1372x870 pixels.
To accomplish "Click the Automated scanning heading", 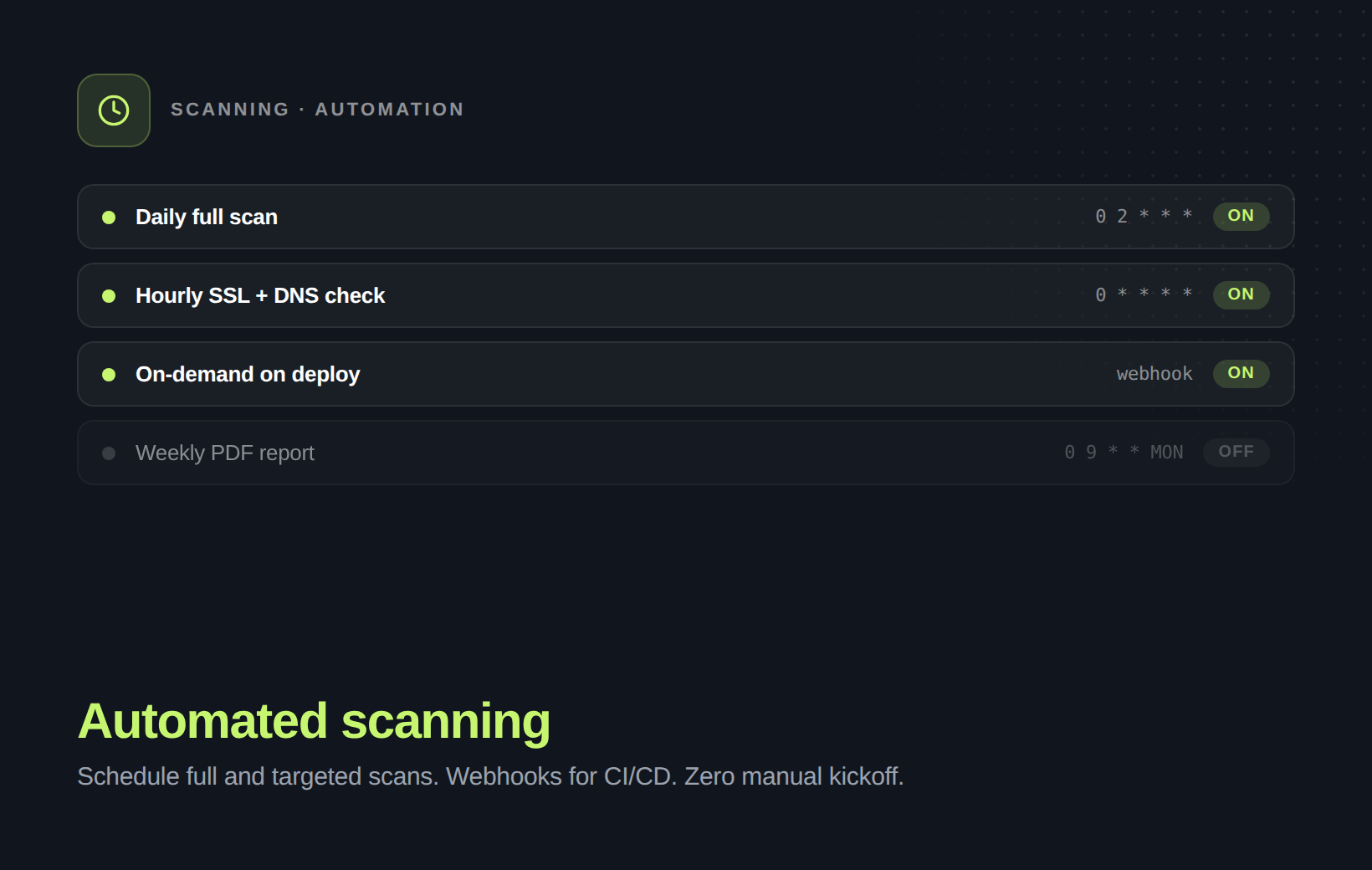I will (x=314, y=721).
